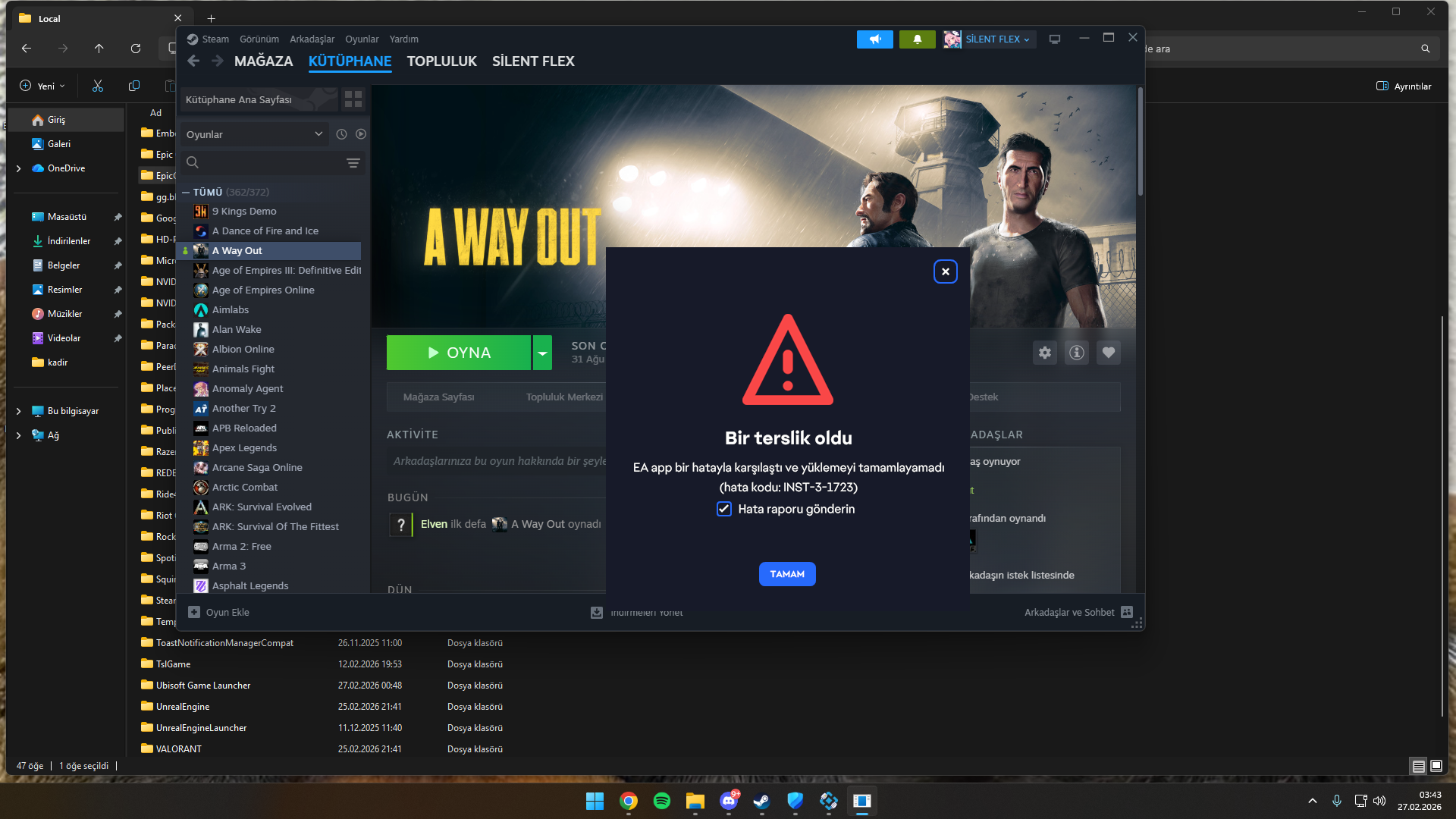This screenshot has height=819, width=1456.
Task: Add A Way Out to favorites heart
Action: pyautogui.click(x=1109, y=353)
